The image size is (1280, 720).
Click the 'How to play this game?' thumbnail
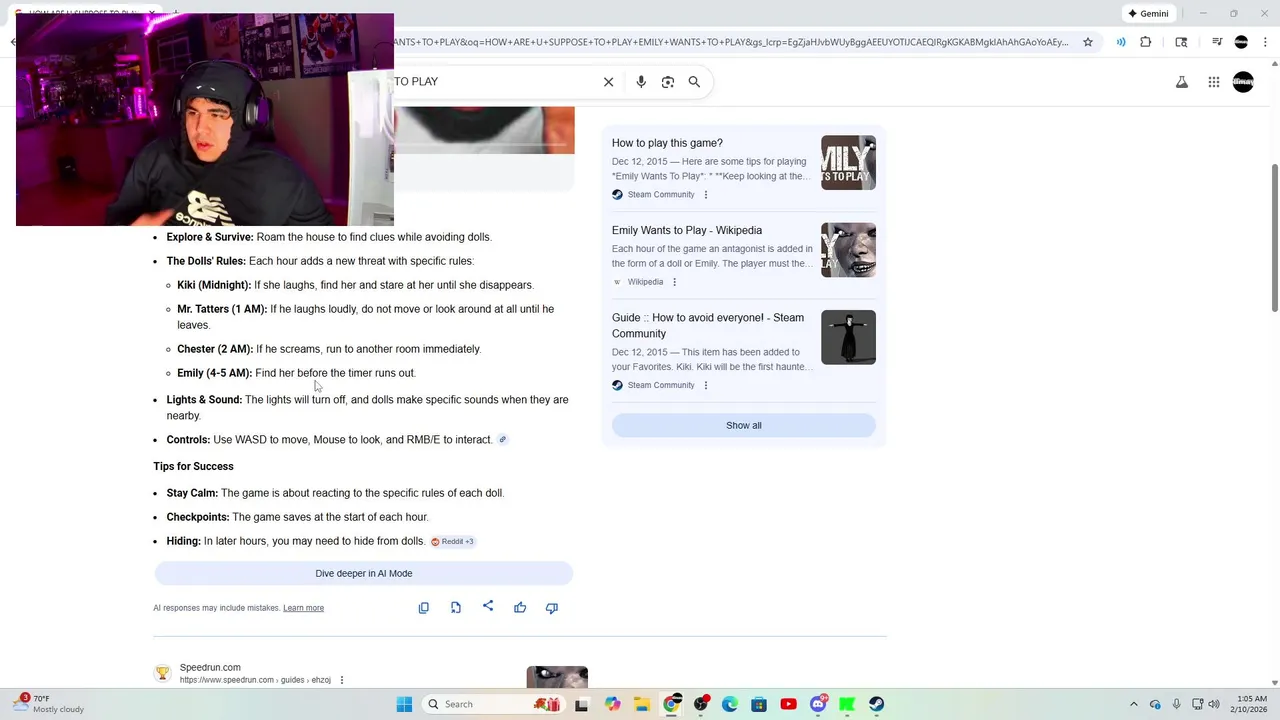coord(848,162)
